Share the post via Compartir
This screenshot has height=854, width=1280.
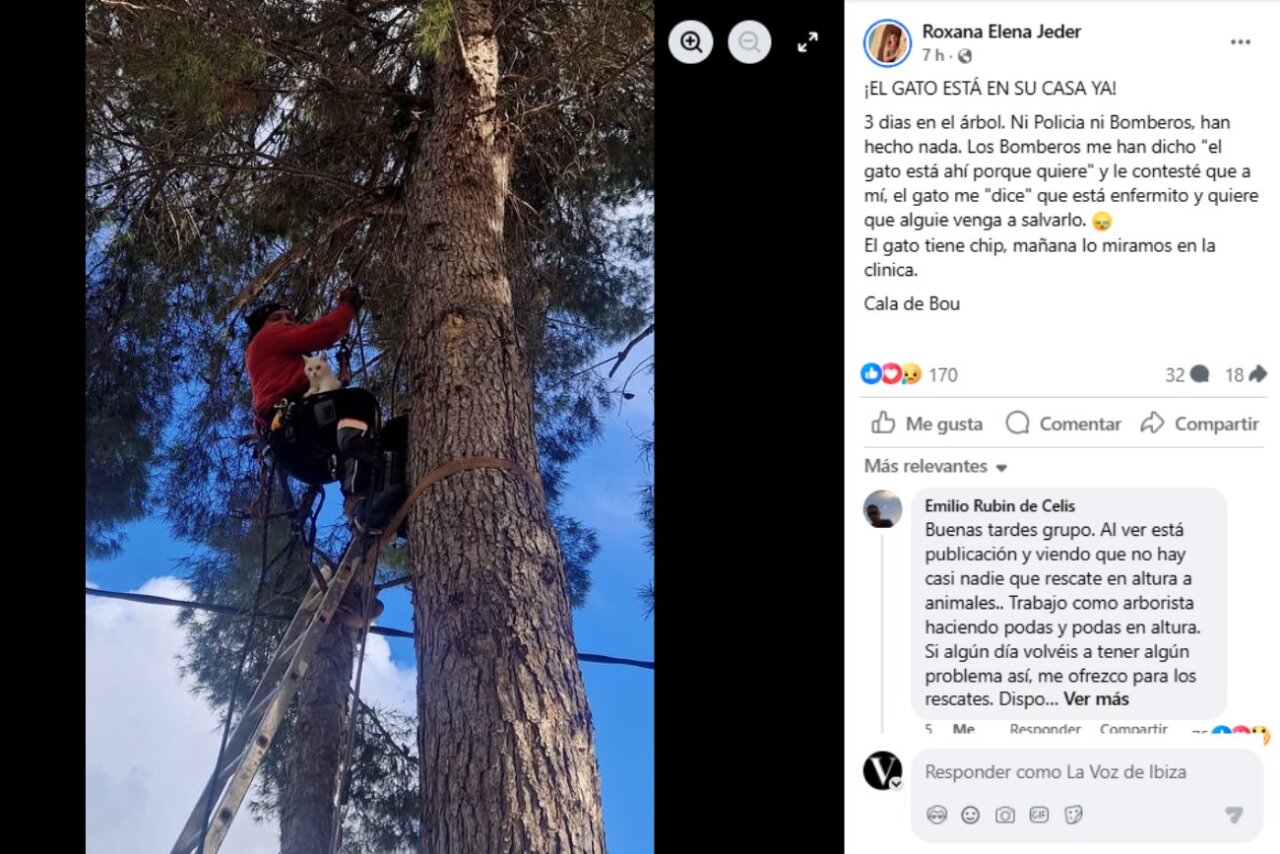click(x=1199, y=423)
